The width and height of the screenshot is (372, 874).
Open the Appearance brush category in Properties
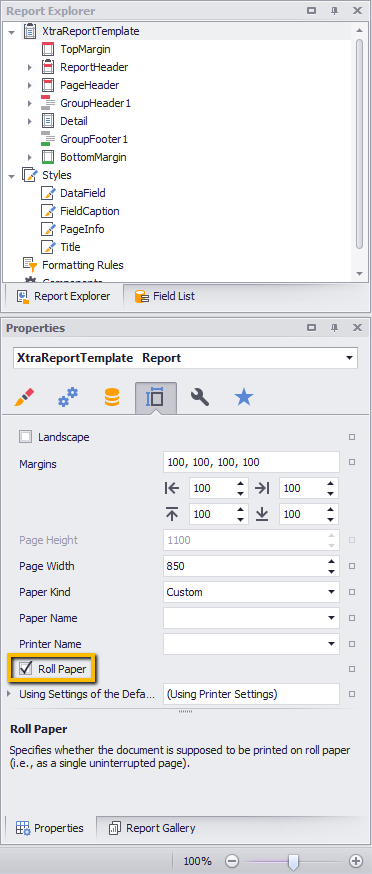(x=24, y=397)
